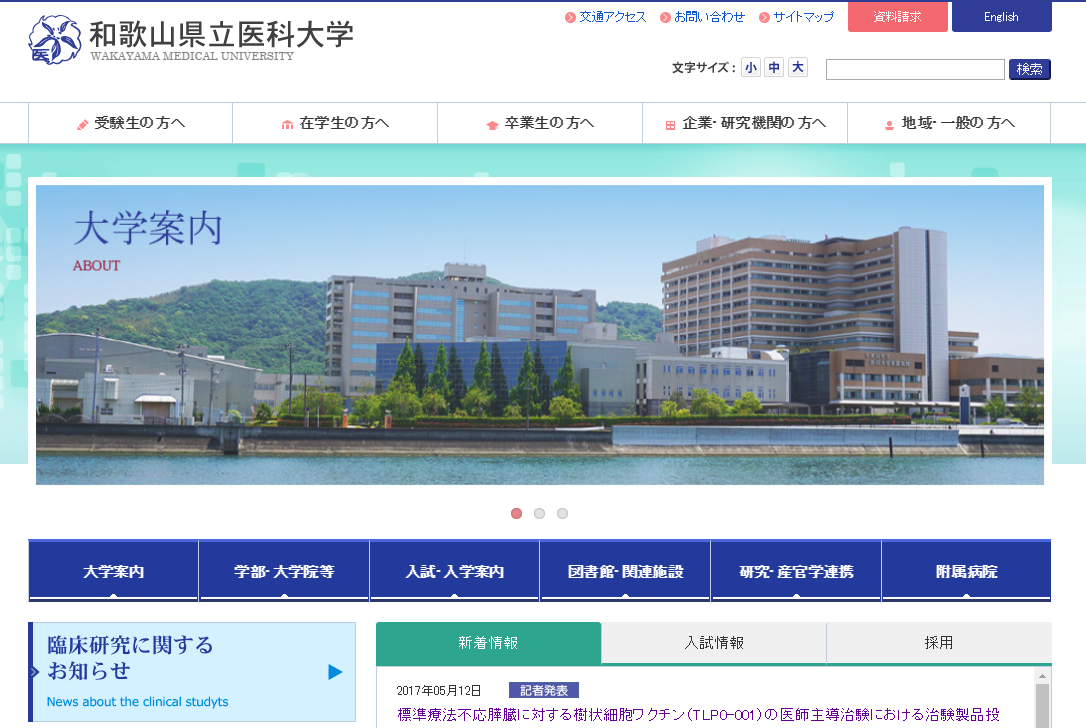The height and width of the screenshot is (728, 1086).
Task: Select the second carousel slide dot
Action: [540, 513]
